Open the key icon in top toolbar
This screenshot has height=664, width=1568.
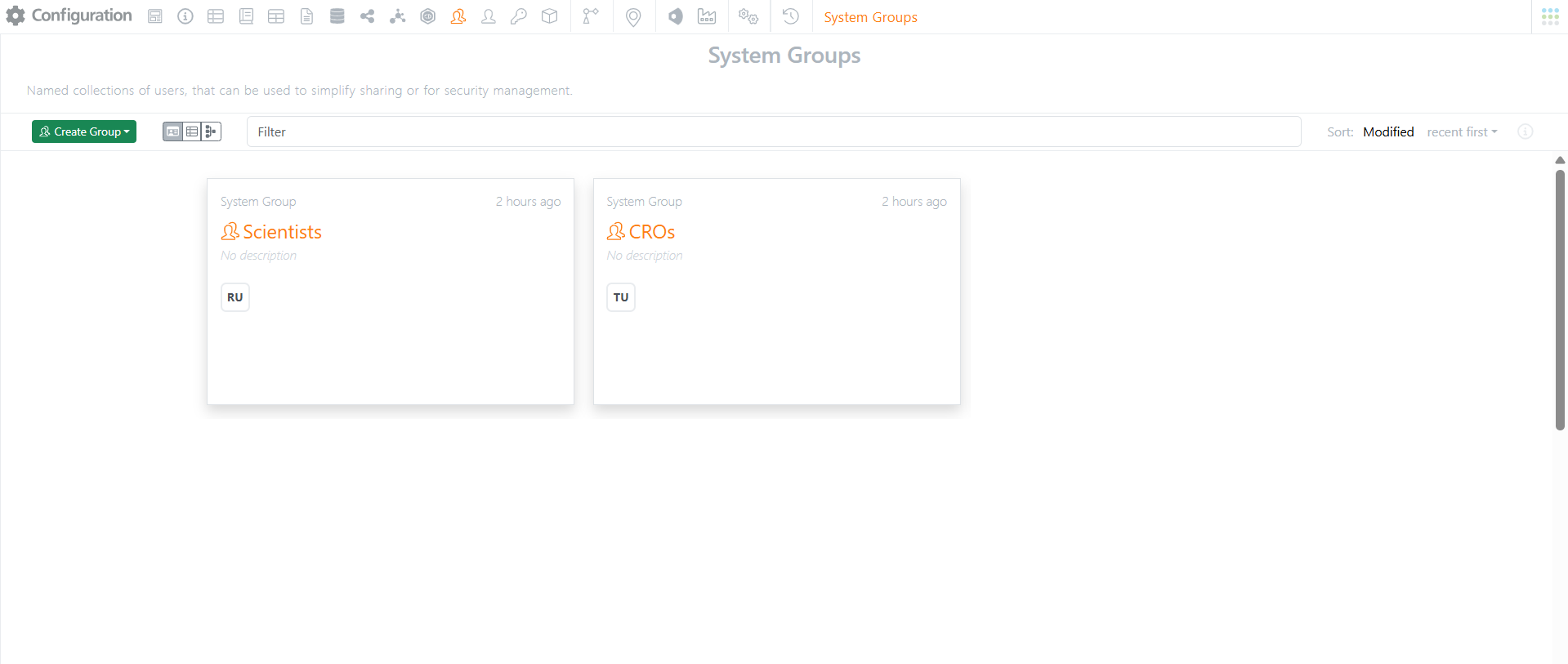pyautogui.click(x=519, y=16)
